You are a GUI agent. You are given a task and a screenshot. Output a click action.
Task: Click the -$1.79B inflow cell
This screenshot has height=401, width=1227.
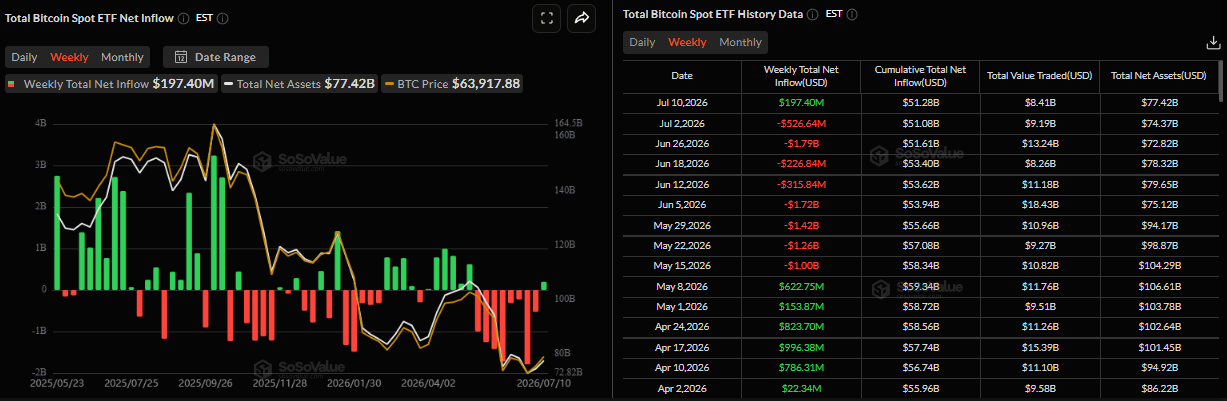click(x=800, y=143)
